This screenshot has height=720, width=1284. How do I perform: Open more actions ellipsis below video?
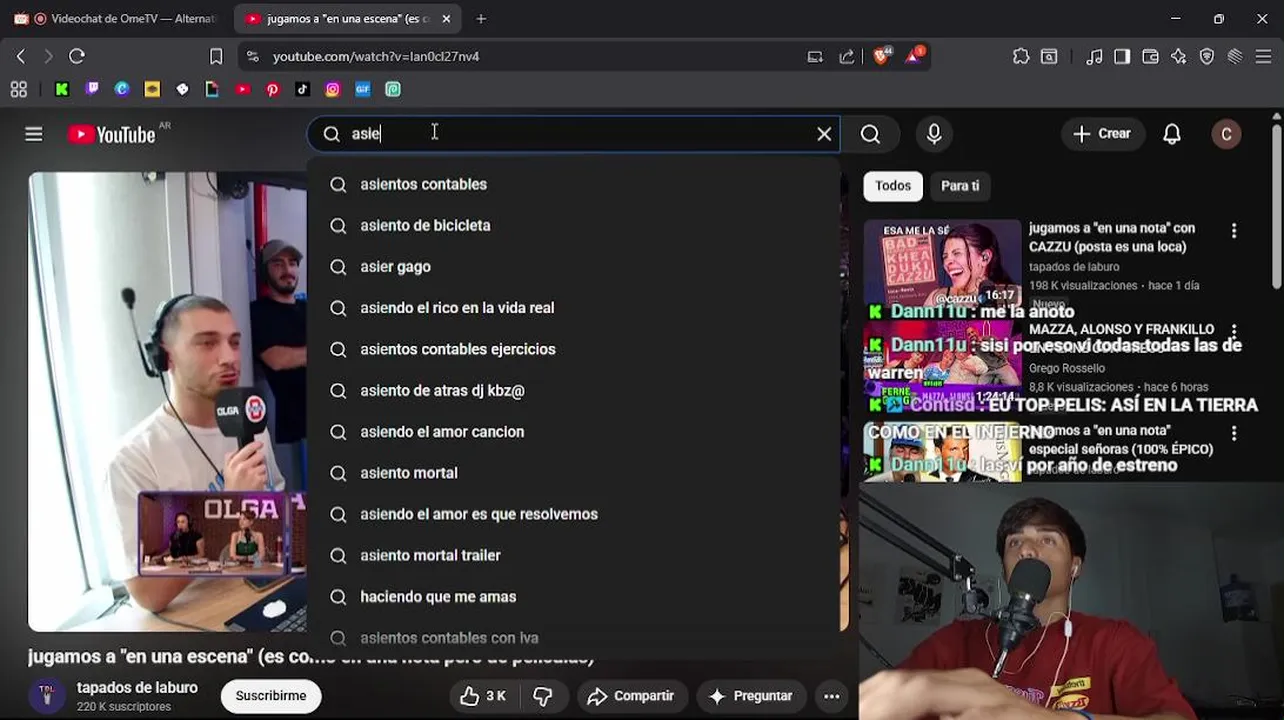(x=831, y=696)
